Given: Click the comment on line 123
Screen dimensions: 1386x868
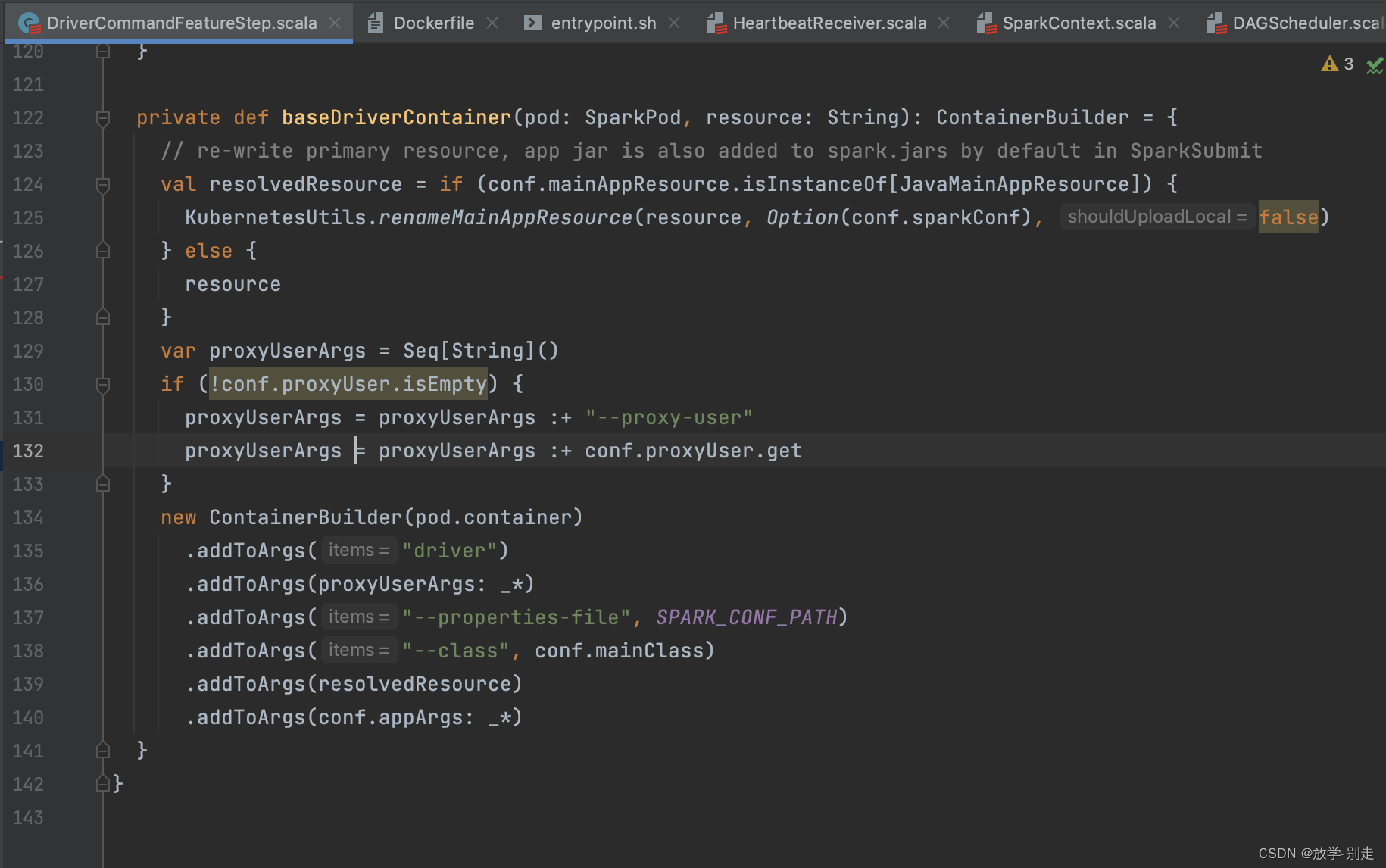Looking at the screenshot, I should [711, 151].
